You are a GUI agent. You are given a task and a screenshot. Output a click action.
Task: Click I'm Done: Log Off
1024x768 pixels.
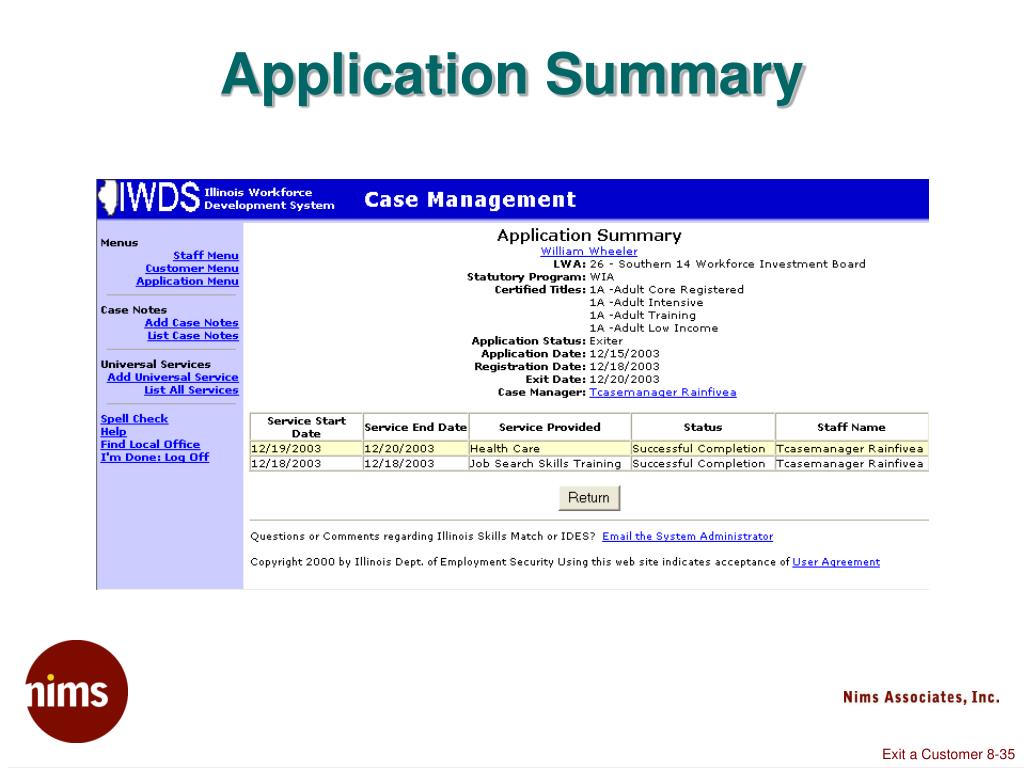(x=155, y=457)
